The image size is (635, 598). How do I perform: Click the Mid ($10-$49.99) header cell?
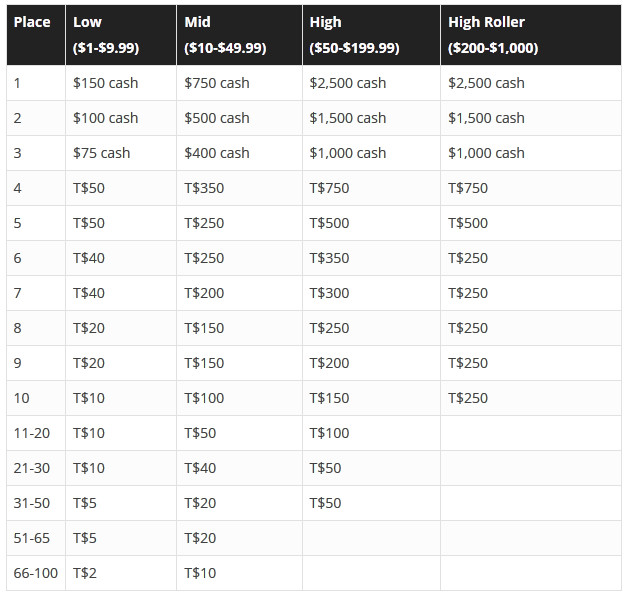[239, 35]
